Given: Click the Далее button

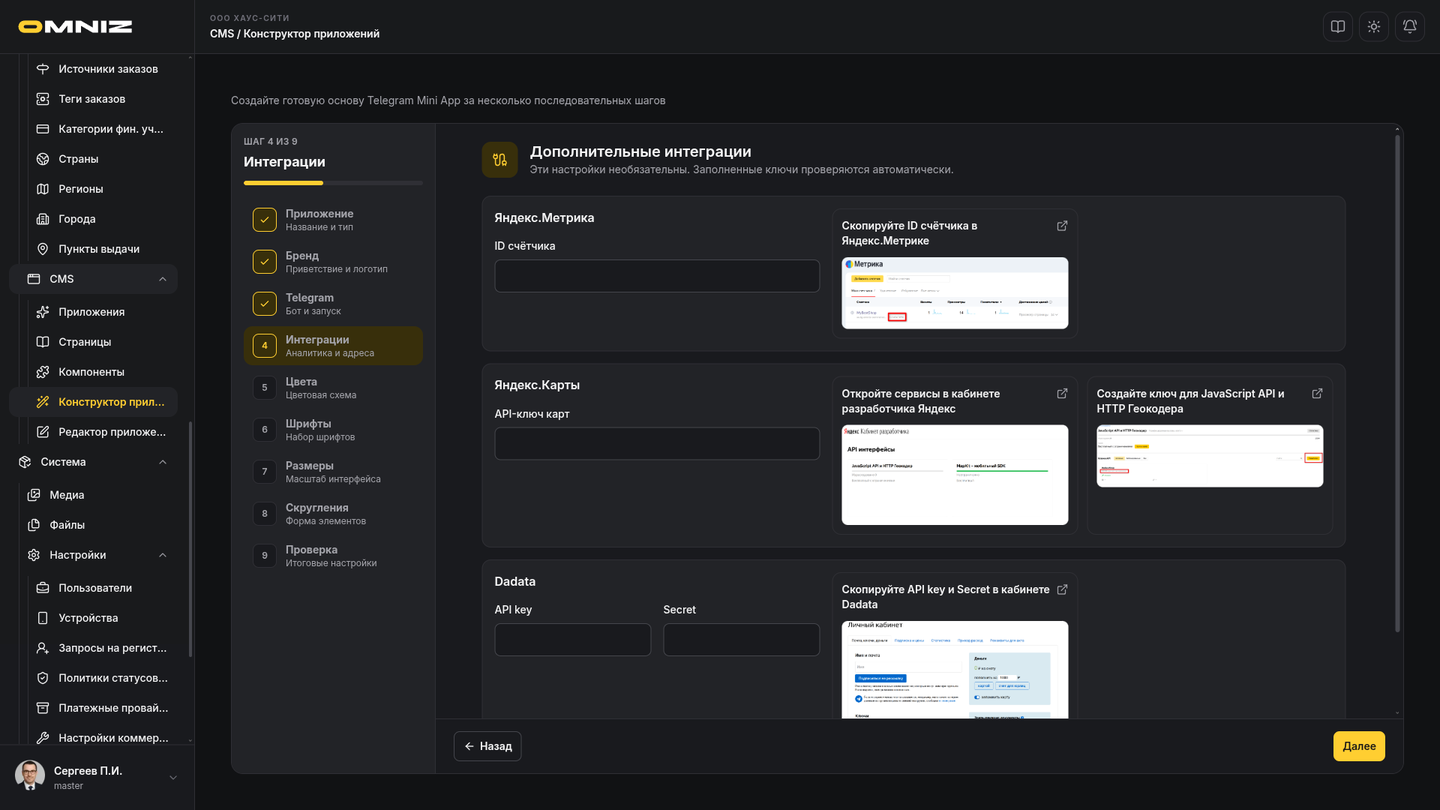Looking at the screenshot, I should pyautogui.click(x=1359, y=746).
